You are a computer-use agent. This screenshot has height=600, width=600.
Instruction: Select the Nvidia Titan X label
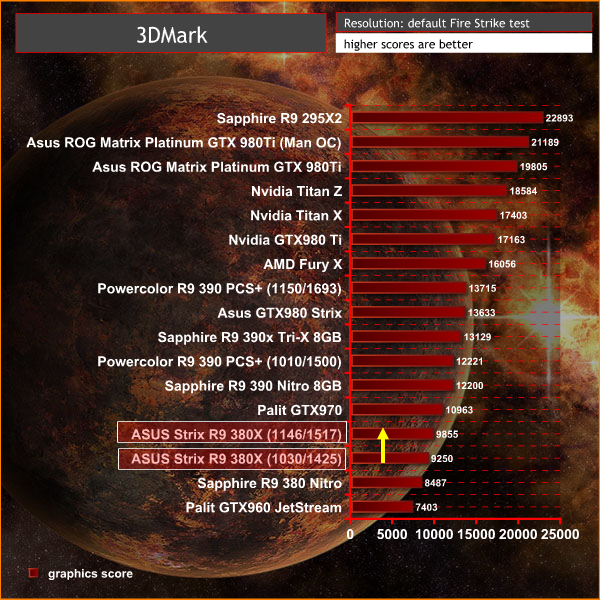[296, 216]
